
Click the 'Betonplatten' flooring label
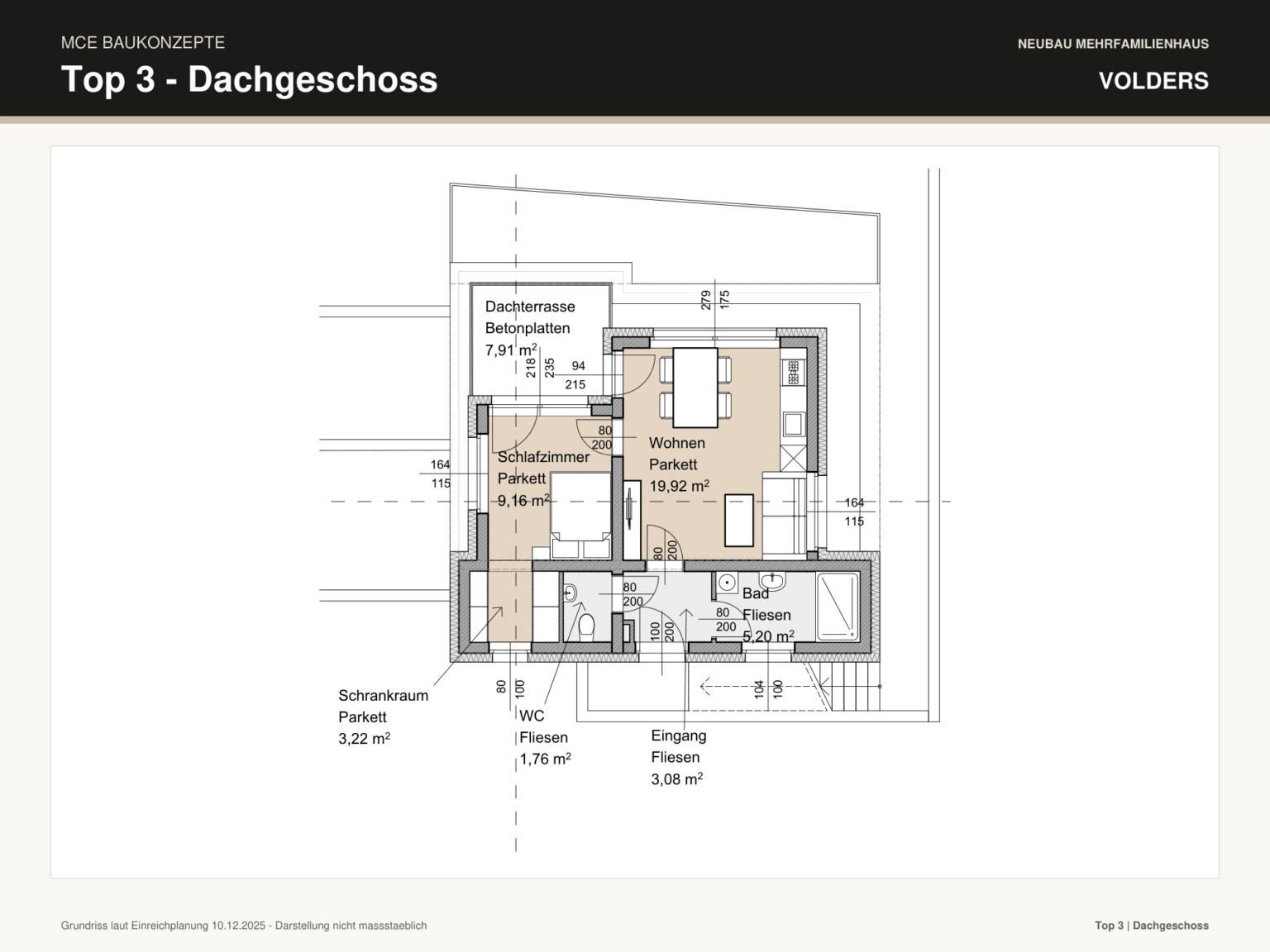pos(528,328)
